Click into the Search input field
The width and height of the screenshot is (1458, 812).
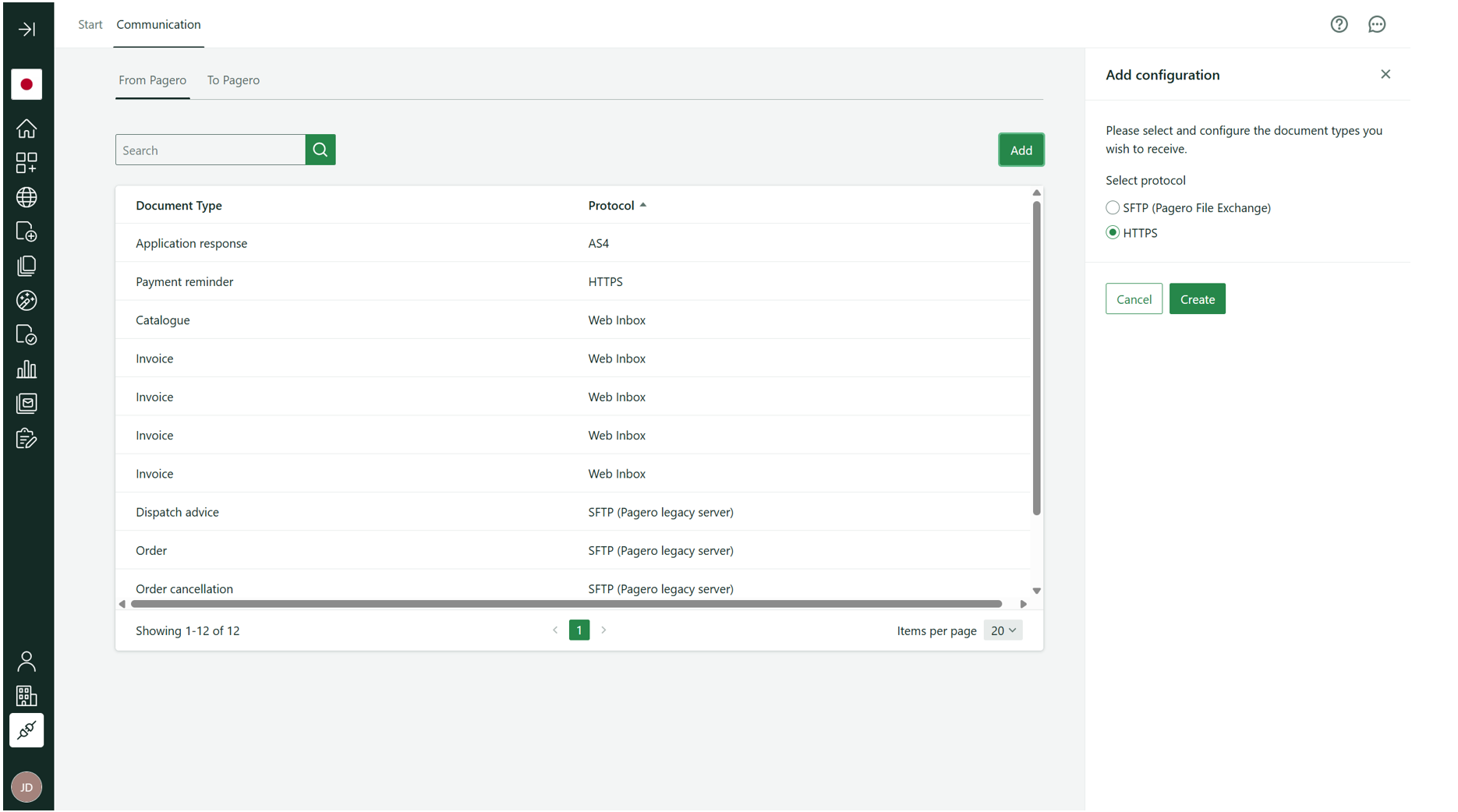[x=211, y=150]
